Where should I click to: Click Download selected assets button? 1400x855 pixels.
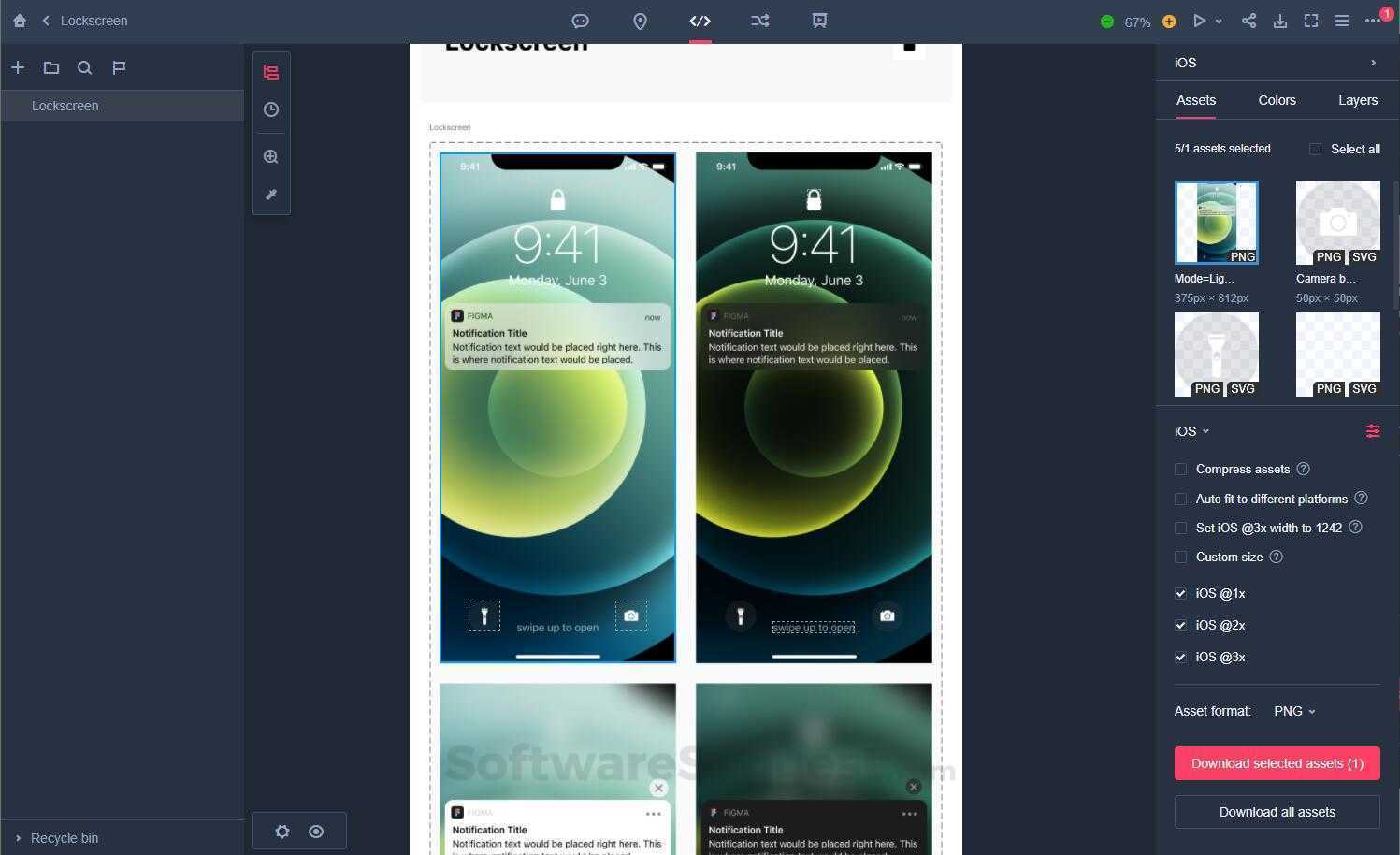(x=1277, y=763)
